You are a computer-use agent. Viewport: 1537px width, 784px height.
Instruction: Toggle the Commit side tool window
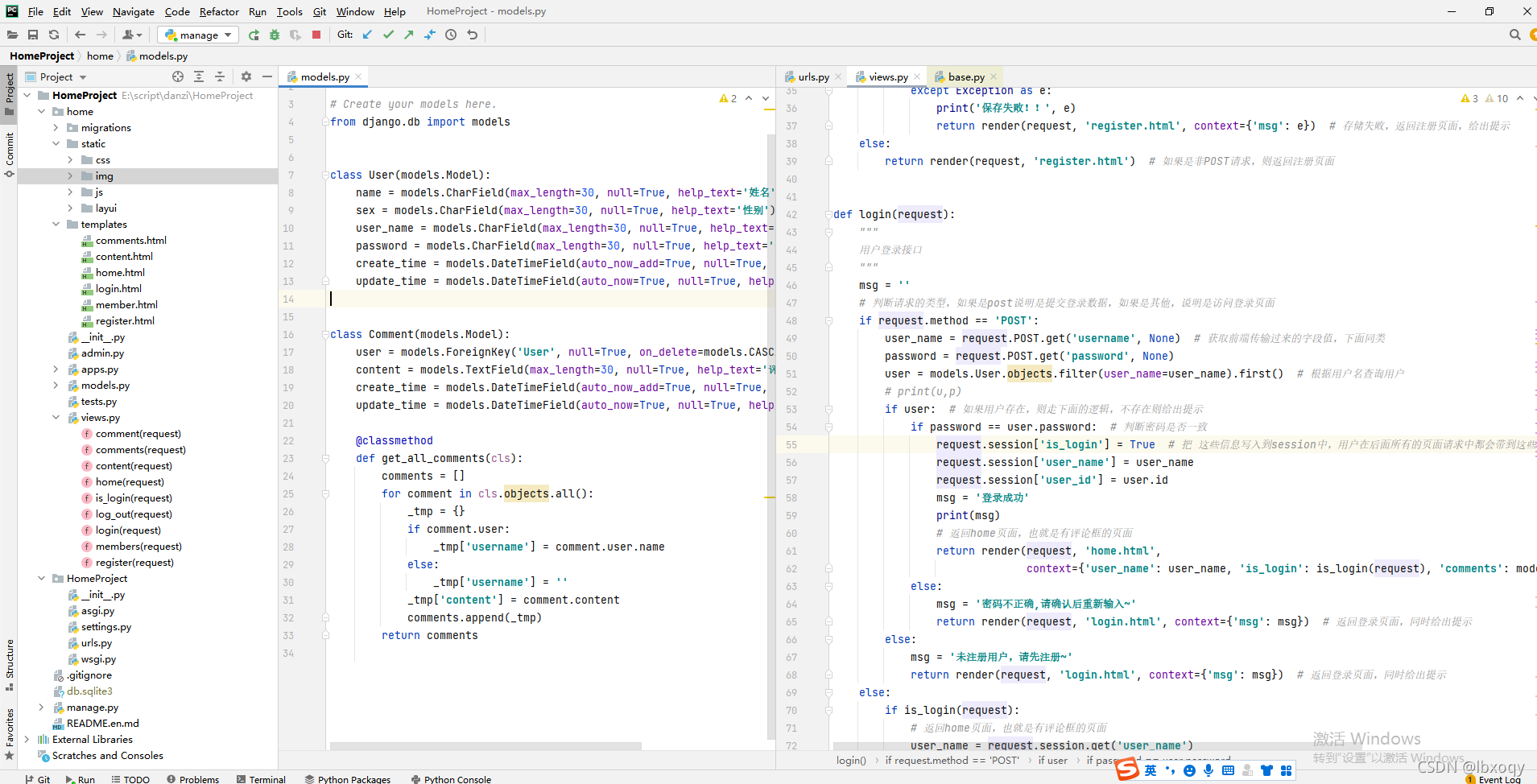9,155
